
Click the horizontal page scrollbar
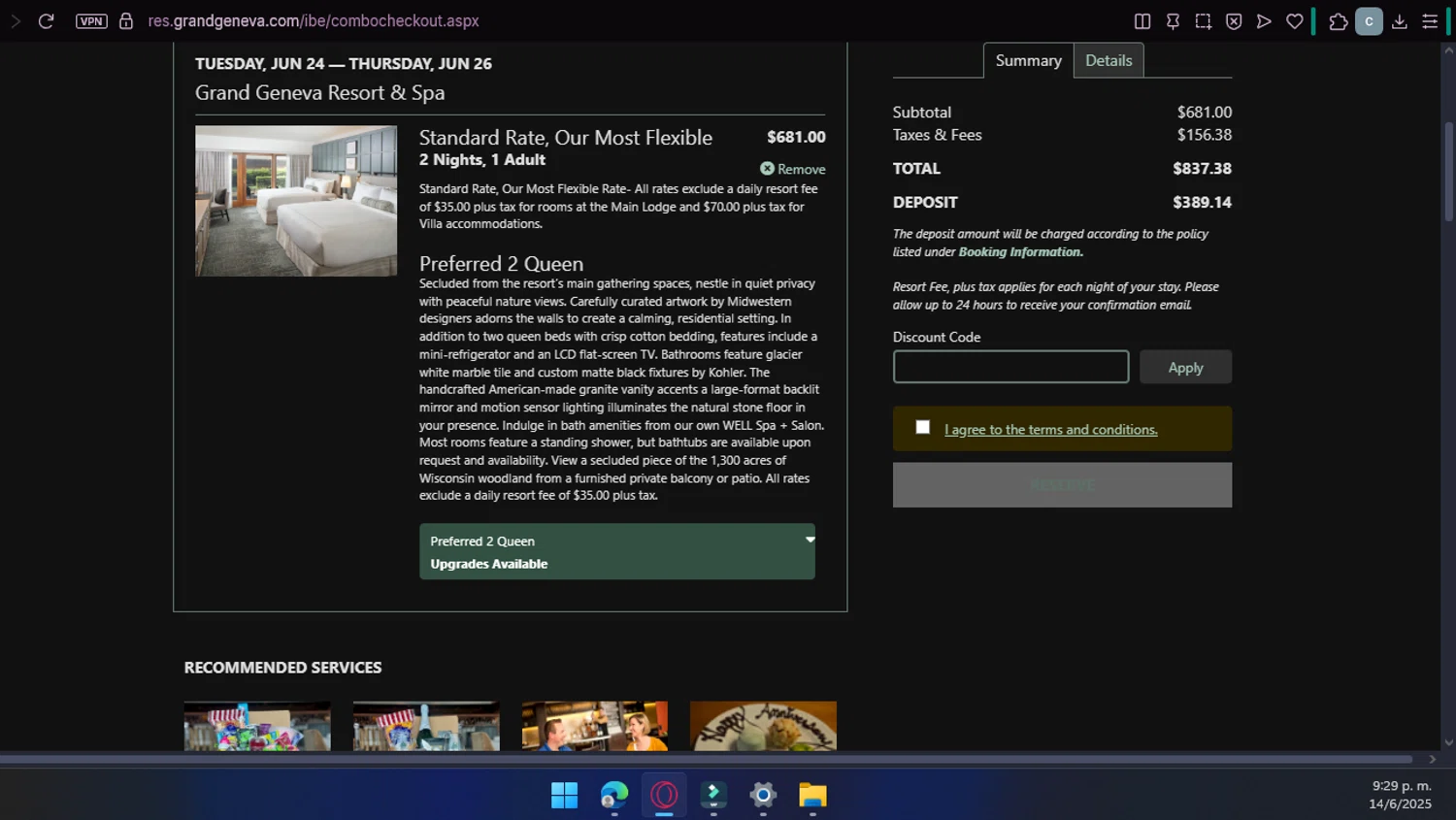click(706, 759)
